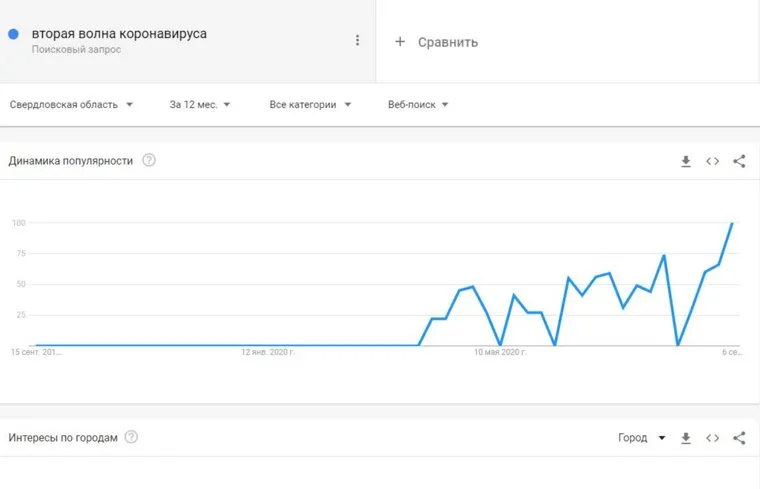Viewport: 760px width, 489px height.
Task: Click the blue dot color indicator of the query
Action: [14, 34]
